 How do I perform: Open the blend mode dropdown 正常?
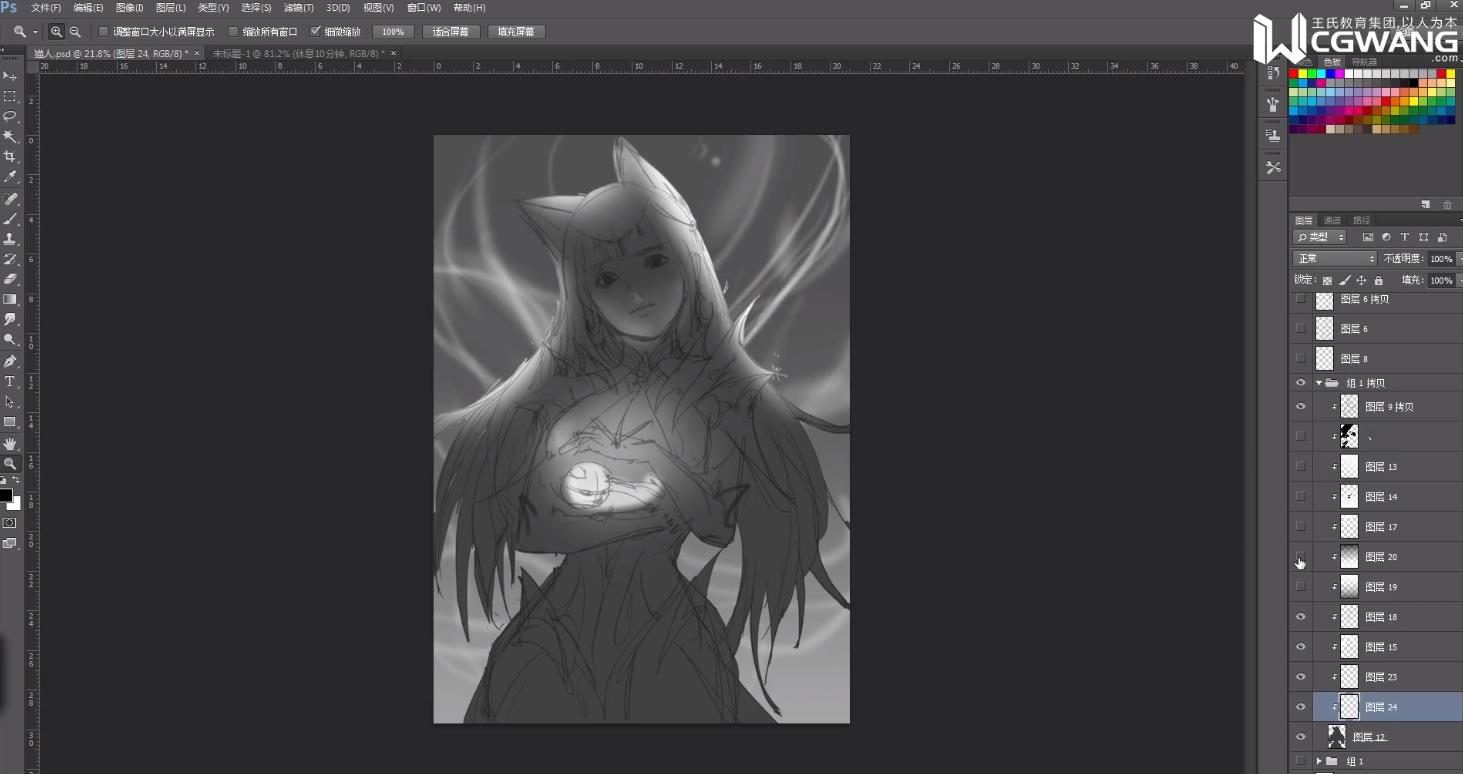1334,259
